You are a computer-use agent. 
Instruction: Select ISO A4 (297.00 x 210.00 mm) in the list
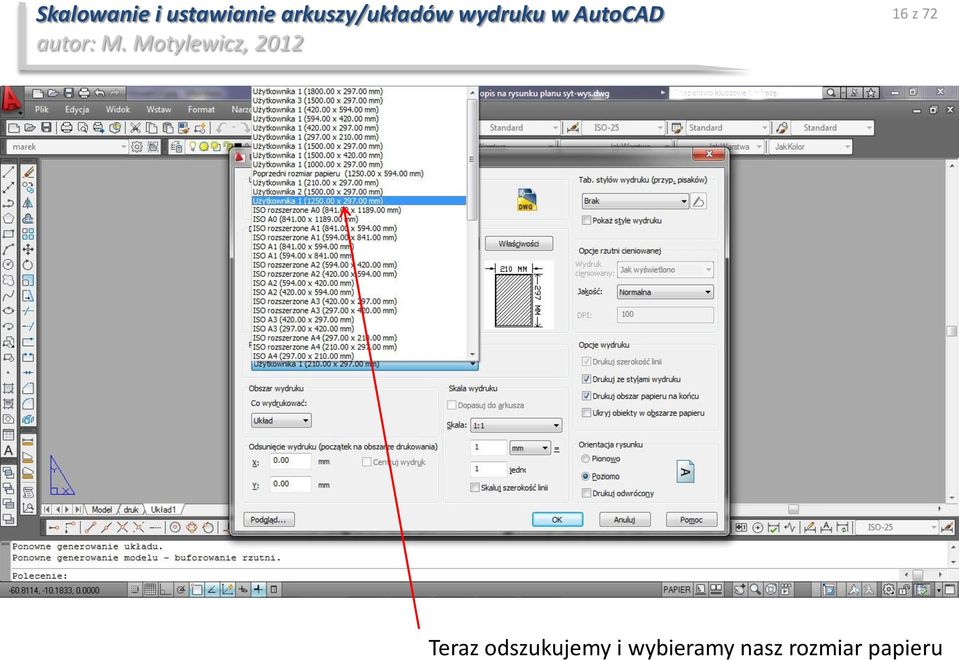click(x=359, y=355)
